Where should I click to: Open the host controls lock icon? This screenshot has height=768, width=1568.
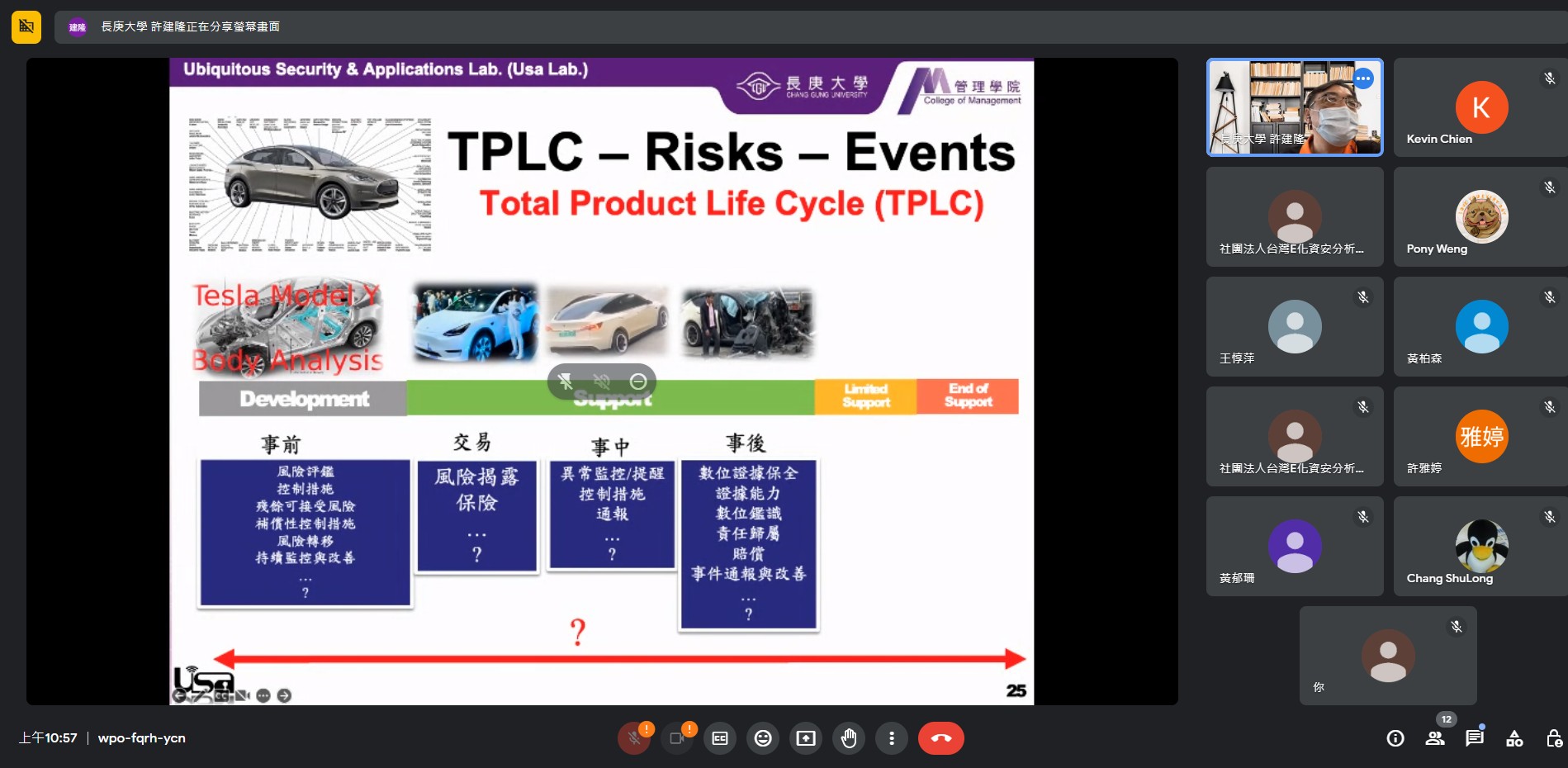1554,738
